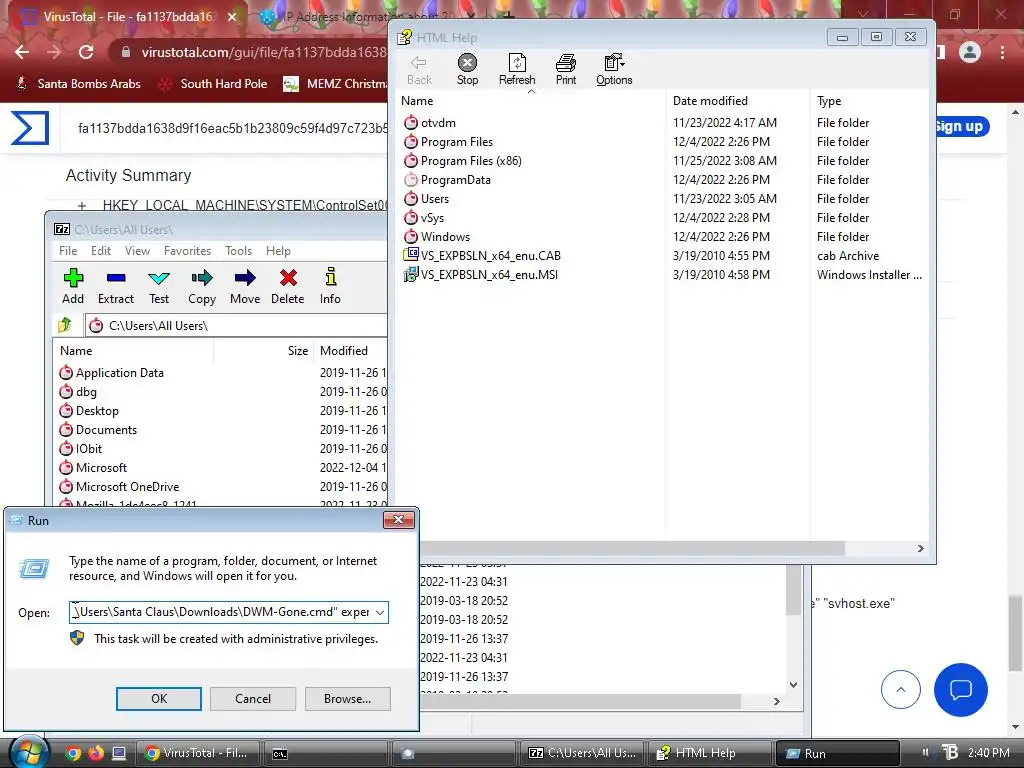Select the vSys folder in HTML Help
Viewport: 1024px width, 768px height.
[x=424, y=217]
